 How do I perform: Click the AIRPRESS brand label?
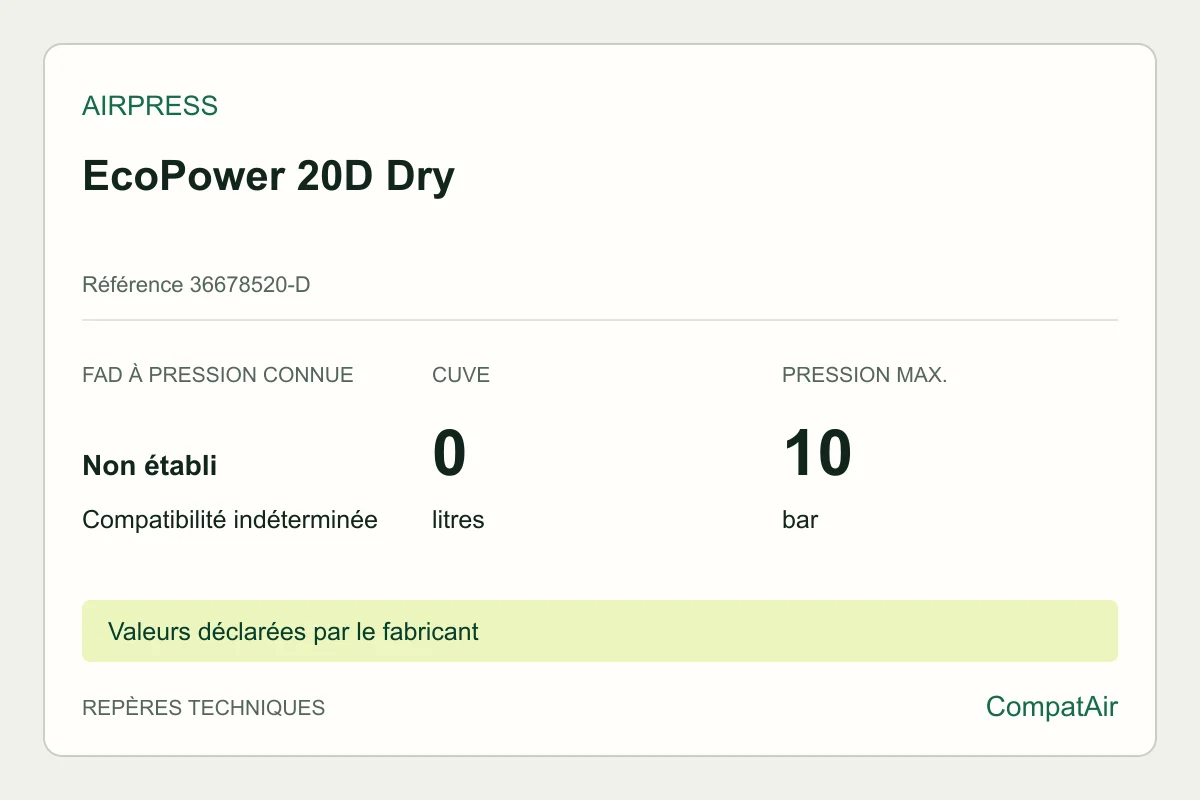pos(150,106)
